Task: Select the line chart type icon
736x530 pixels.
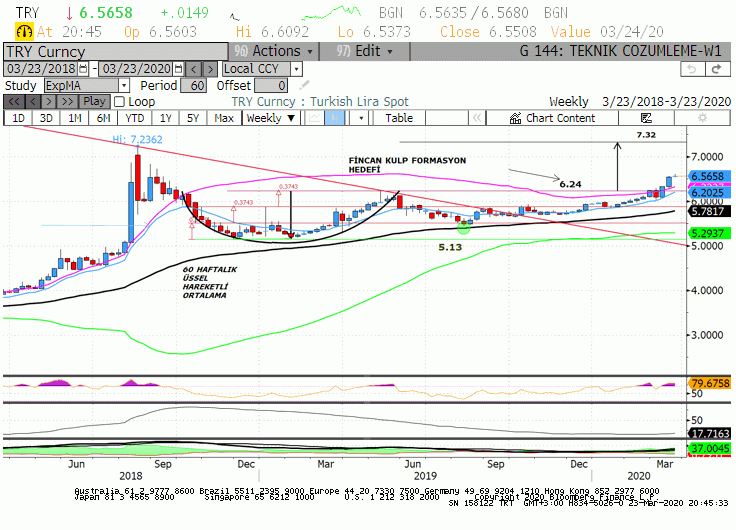Action: (315, 118)
